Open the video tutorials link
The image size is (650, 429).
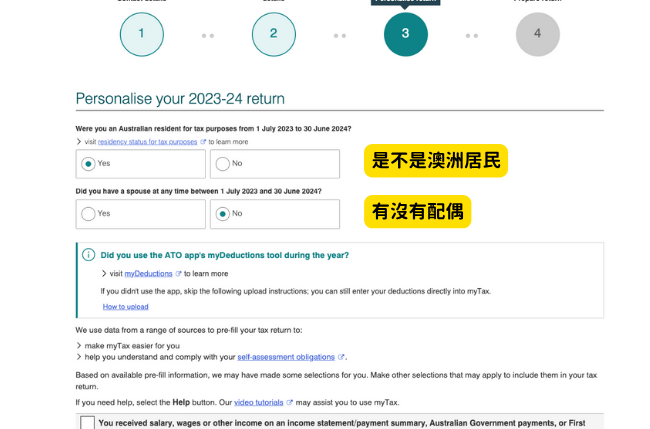click(258, 402)
